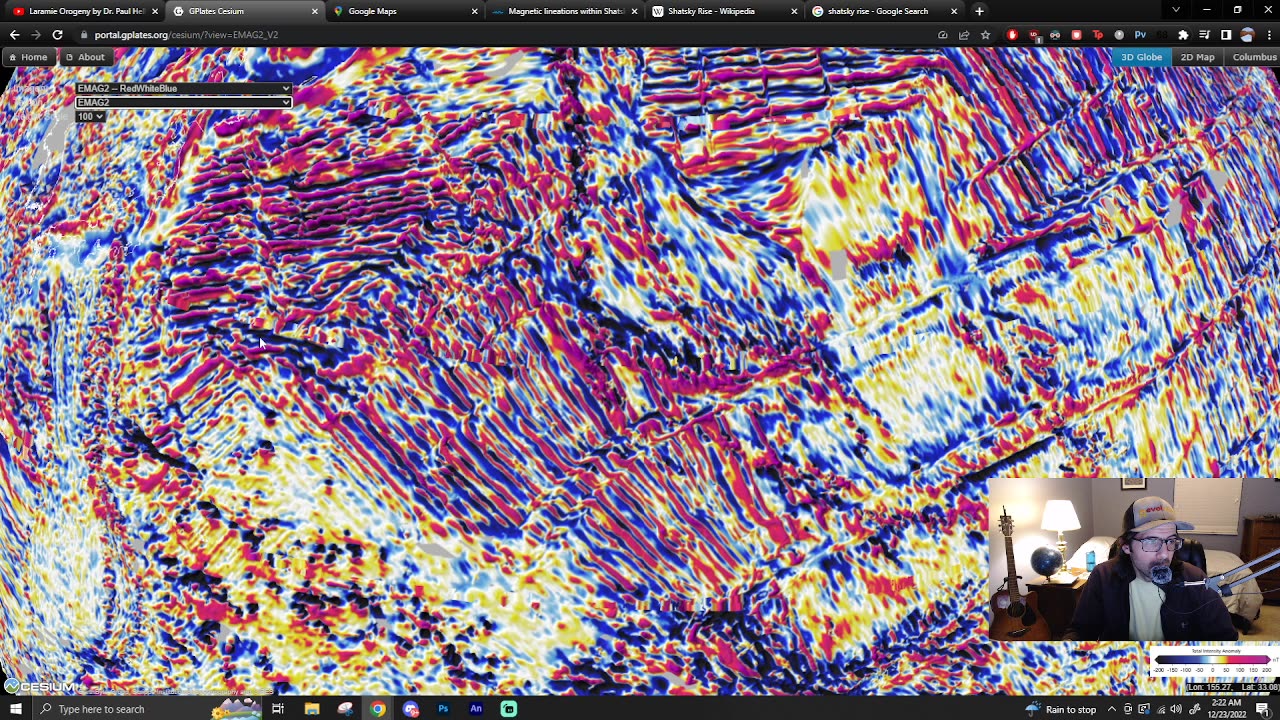
Task: Open the media controls playlist icon
Action: tap(1204, 35)
